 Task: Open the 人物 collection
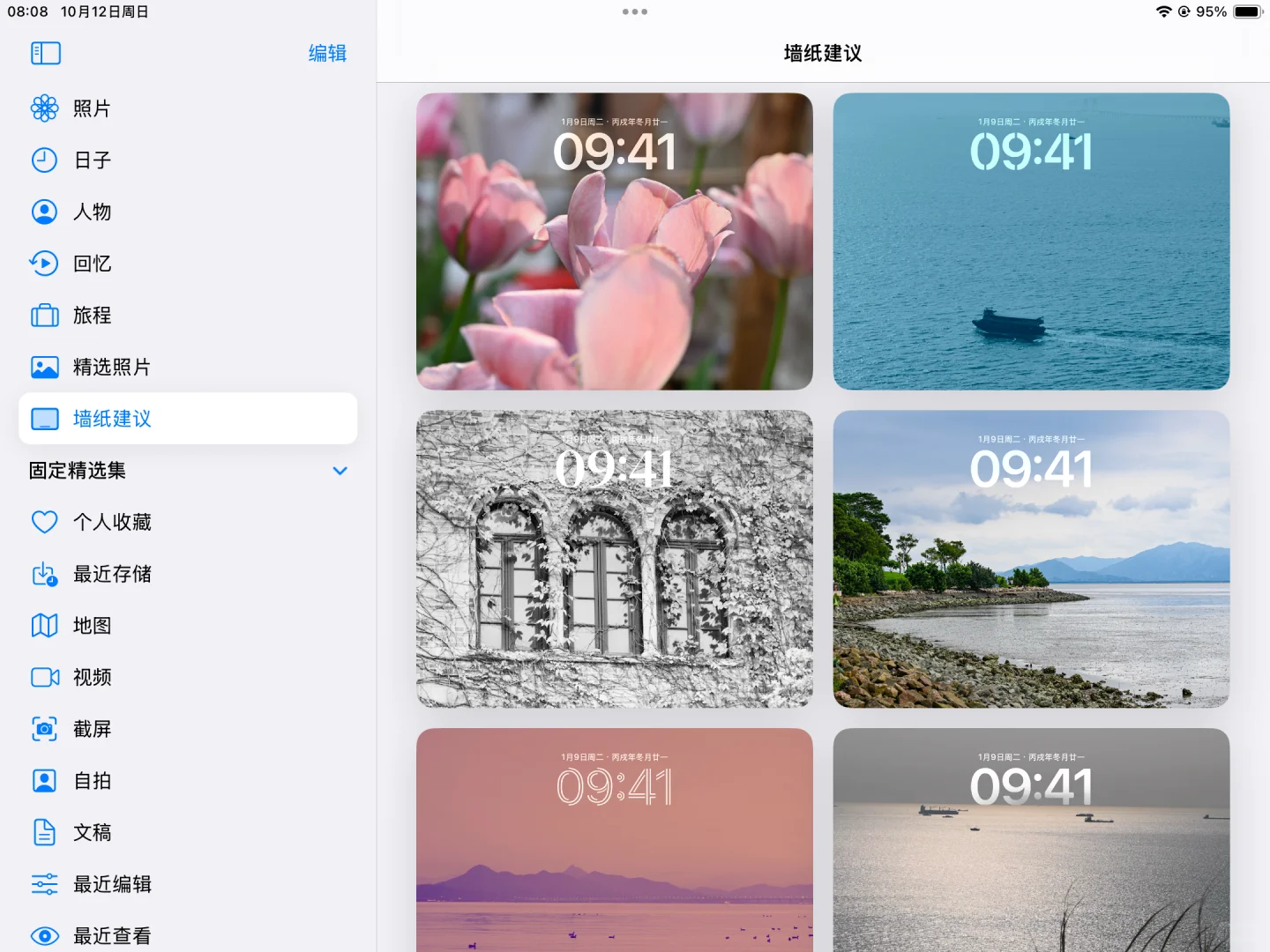click(188, 212)
